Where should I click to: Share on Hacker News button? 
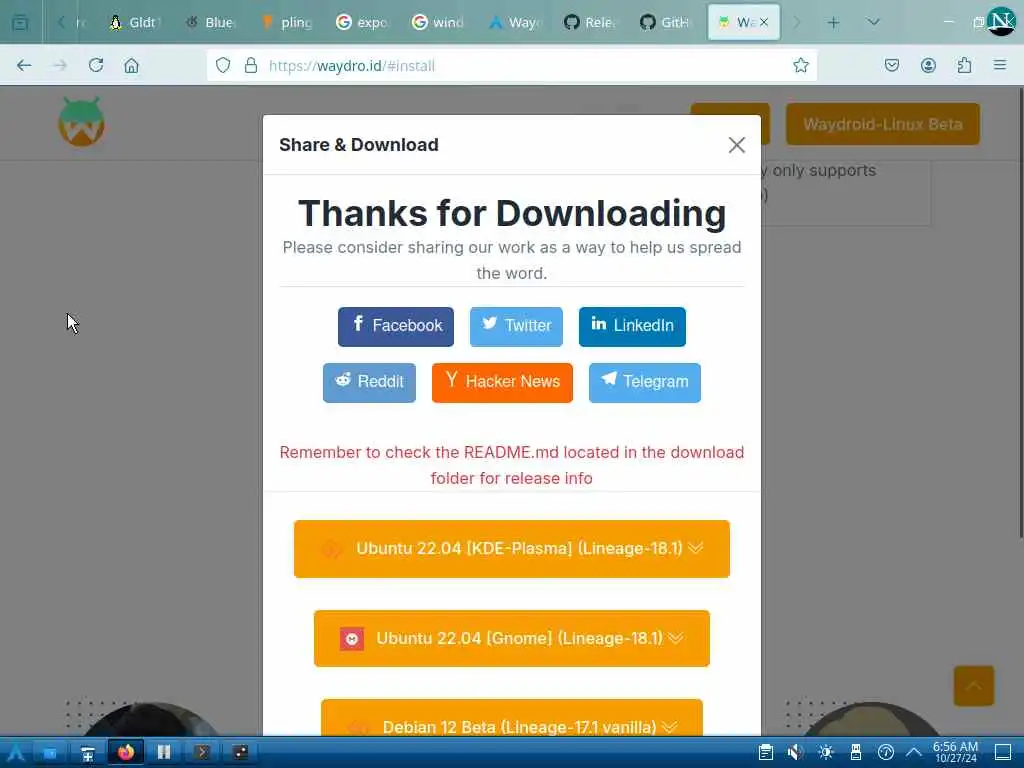coord(502,383)
